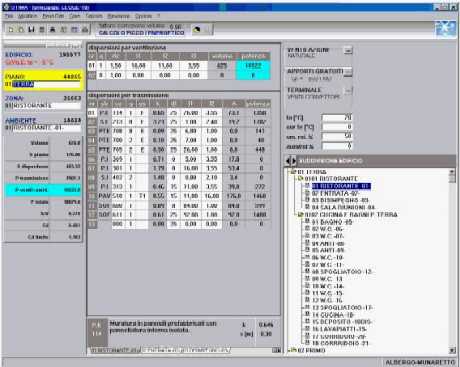
Task: Click the var ta [°C] input field
Action: coord(337,127)
